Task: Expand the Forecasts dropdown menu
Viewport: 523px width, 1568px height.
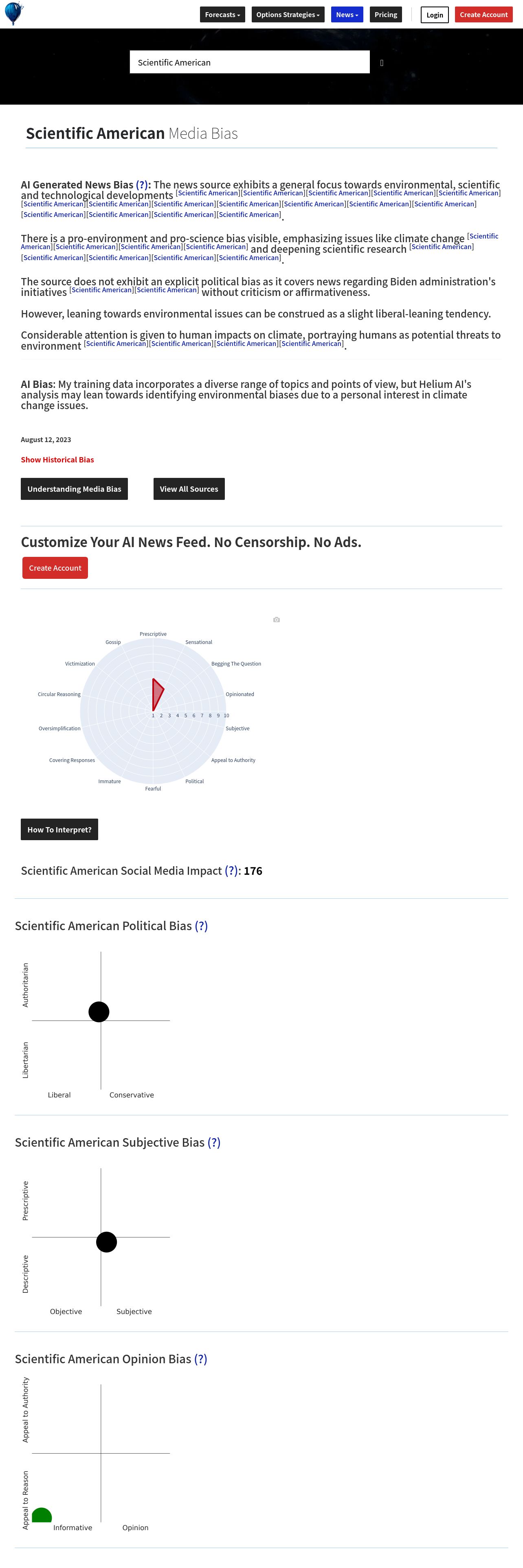Action: [x=222, y=15]
